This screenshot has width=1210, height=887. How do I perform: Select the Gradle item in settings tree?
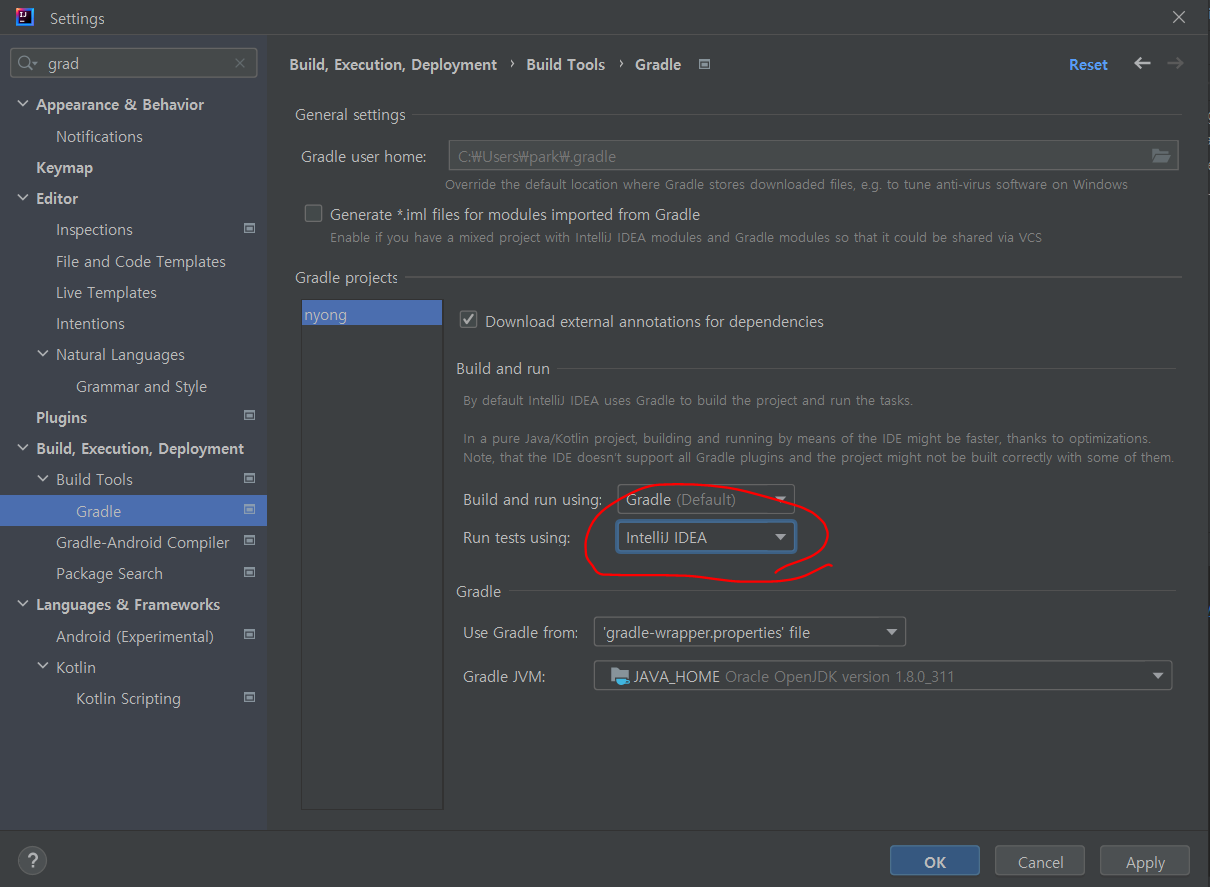click(133, 511)
